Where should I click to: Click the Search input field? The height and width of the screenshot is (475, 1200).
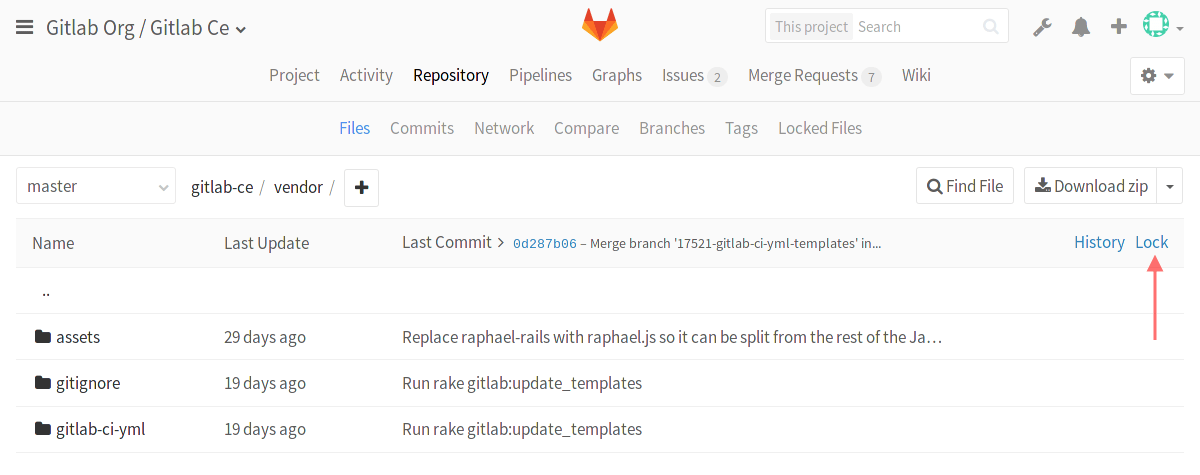[x=915, y=27]
